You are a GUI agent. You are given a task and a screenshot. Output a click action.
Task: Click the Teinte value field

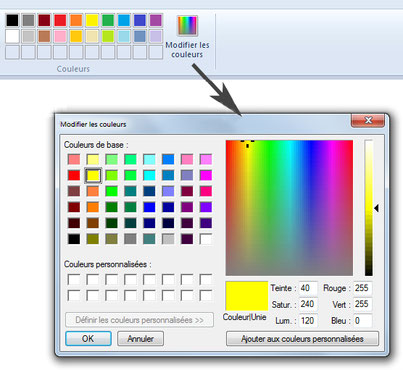(x=308, y=288)
